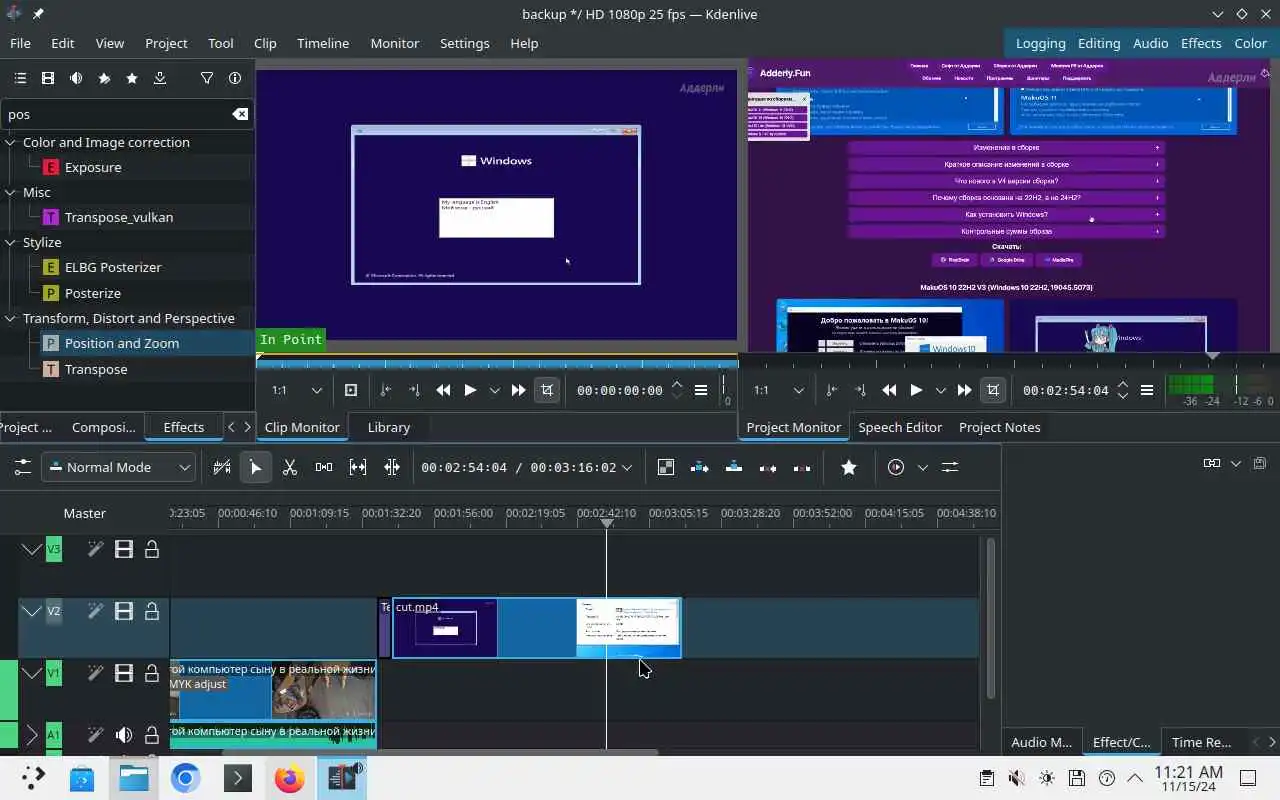Play the clip monitor
Screen dimensions: 1280x800
click(x=470, y=390)
